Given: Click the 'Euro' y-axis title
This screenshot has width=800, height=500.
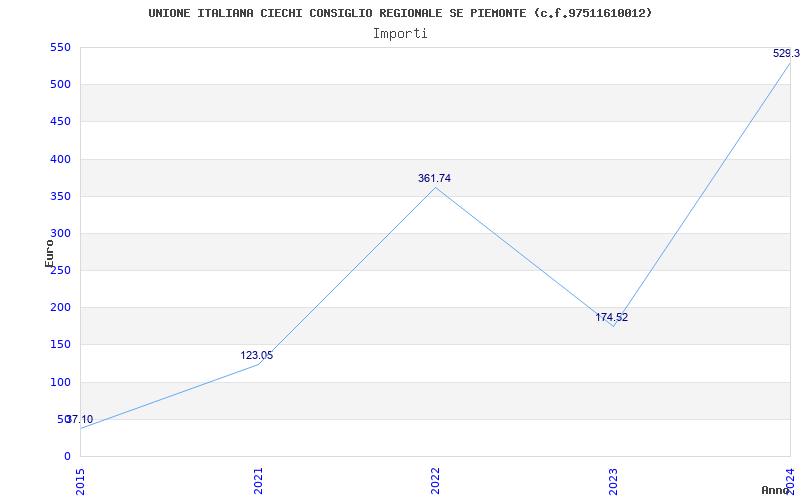Looking at the screenshot, I should click(x=50, y=252).
